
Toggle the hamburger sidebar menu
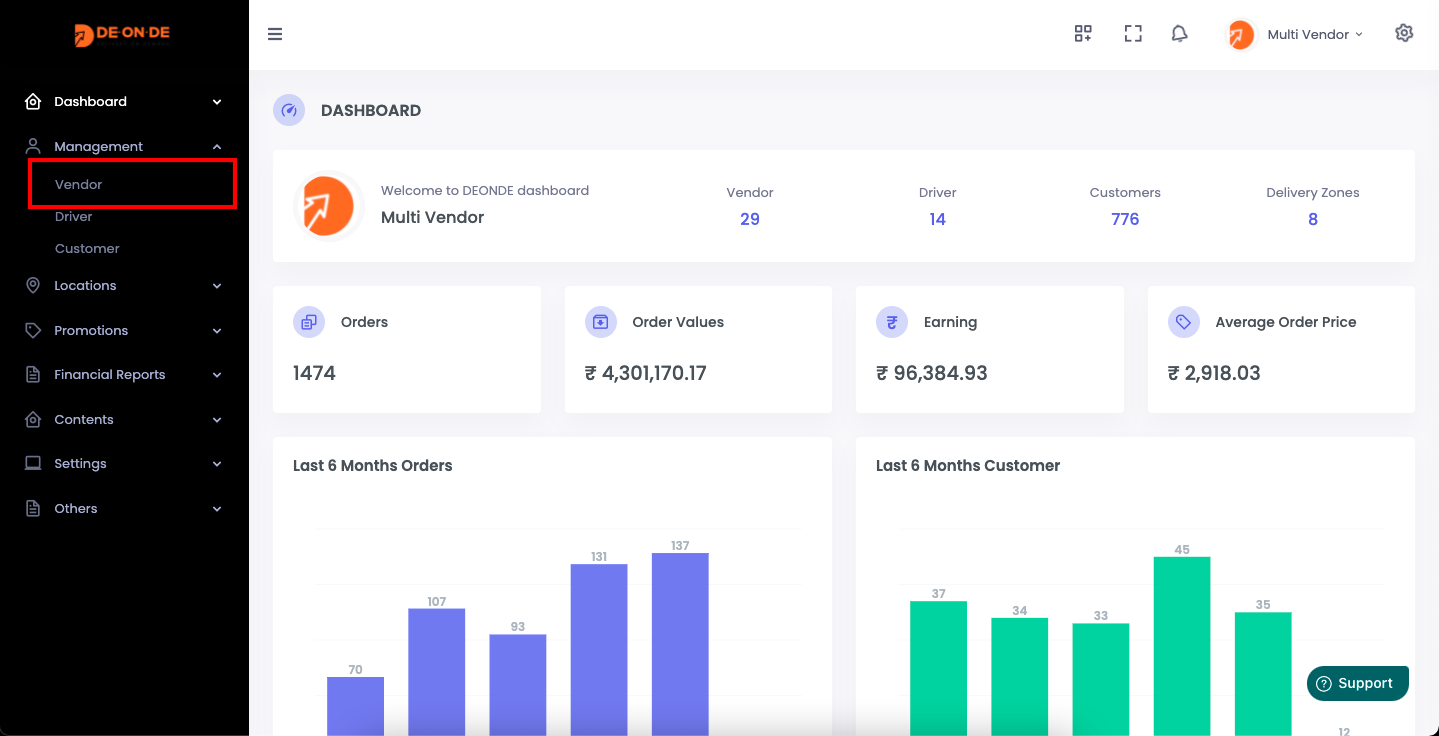275,34
